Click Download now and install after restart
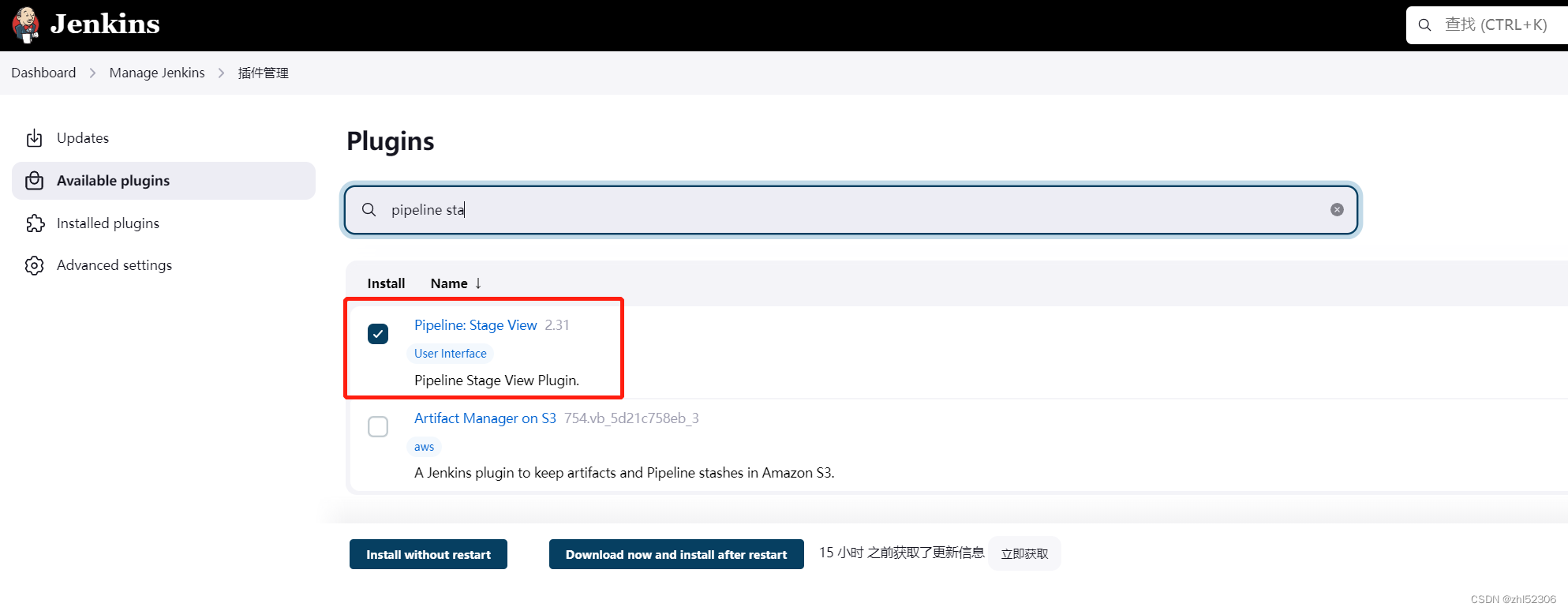 [x=676, y=554]
